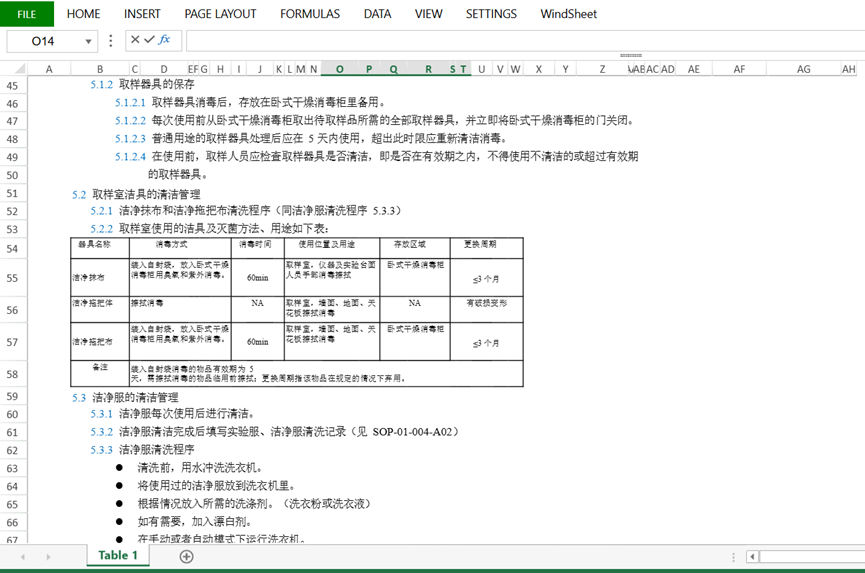Click the cancel entry X icon
Image resolution: width=865 pixels, height=573 pixels.
click(x=135, y=40)
